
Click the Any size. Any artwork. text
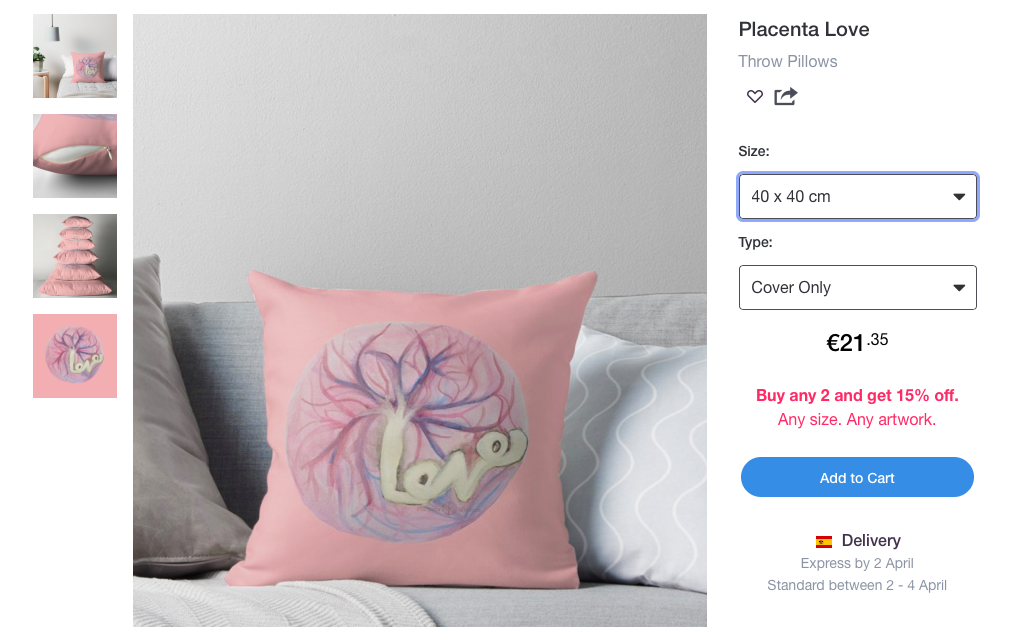click(x=857, y=420)
